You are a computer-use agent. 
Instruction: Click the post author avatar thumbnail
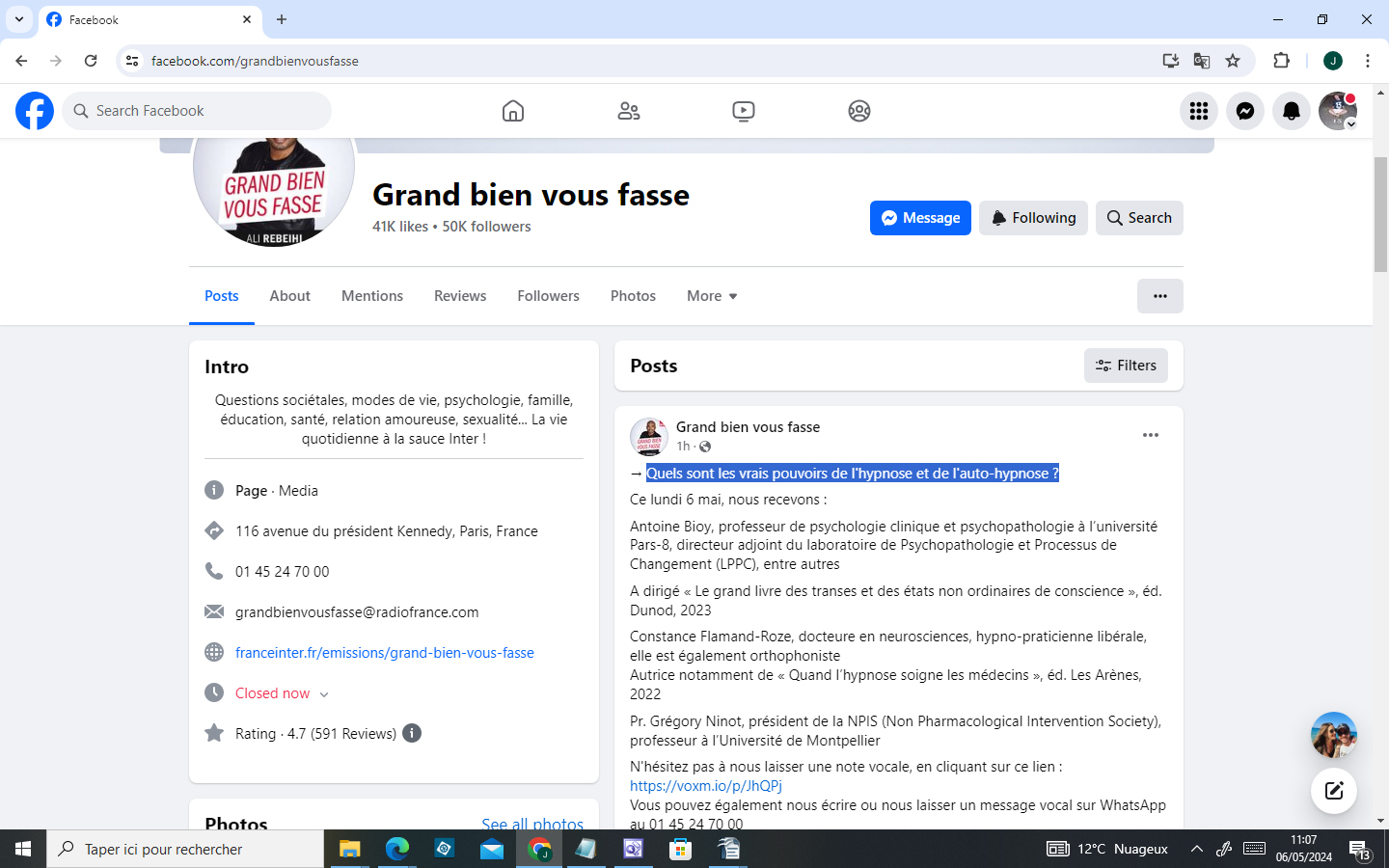[x=649, y=437]
